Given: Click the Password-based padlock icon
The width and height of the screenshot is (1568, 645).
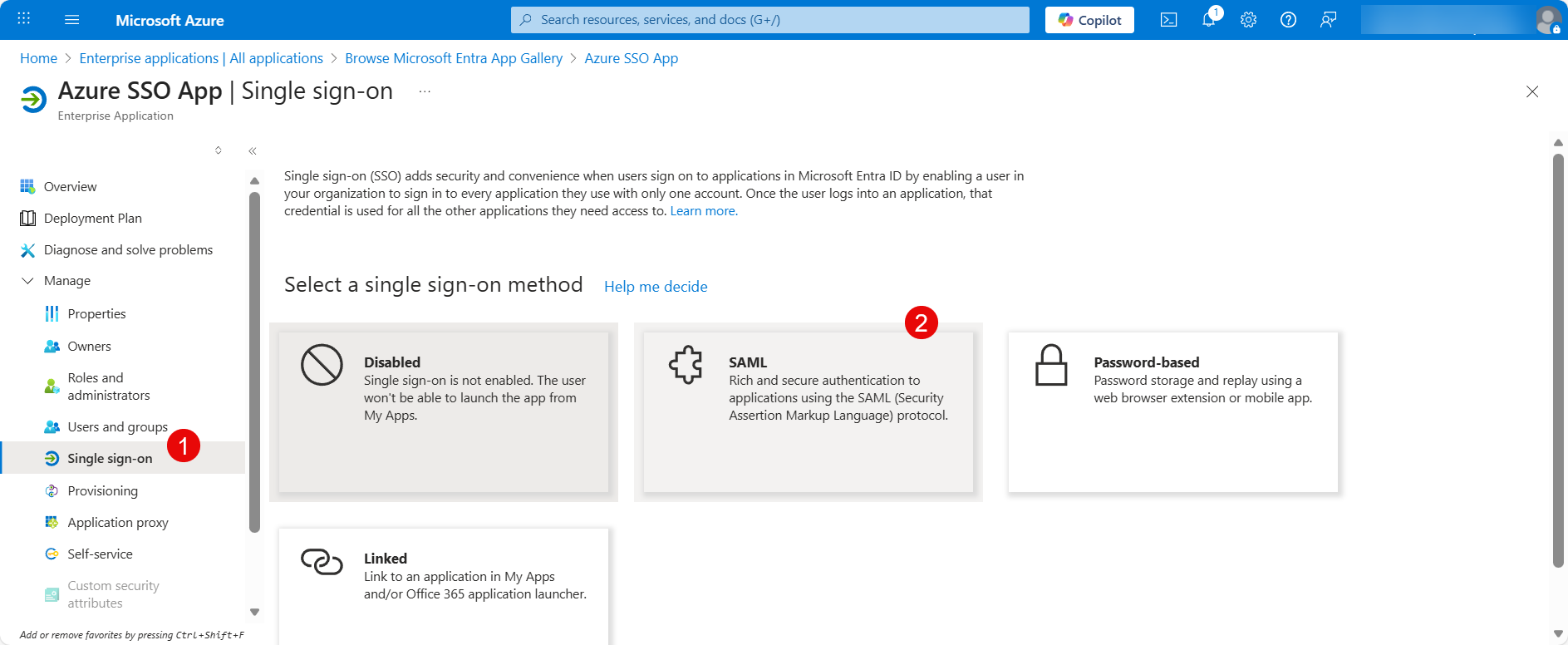Looking at the screenshot, I should 1051,365.
